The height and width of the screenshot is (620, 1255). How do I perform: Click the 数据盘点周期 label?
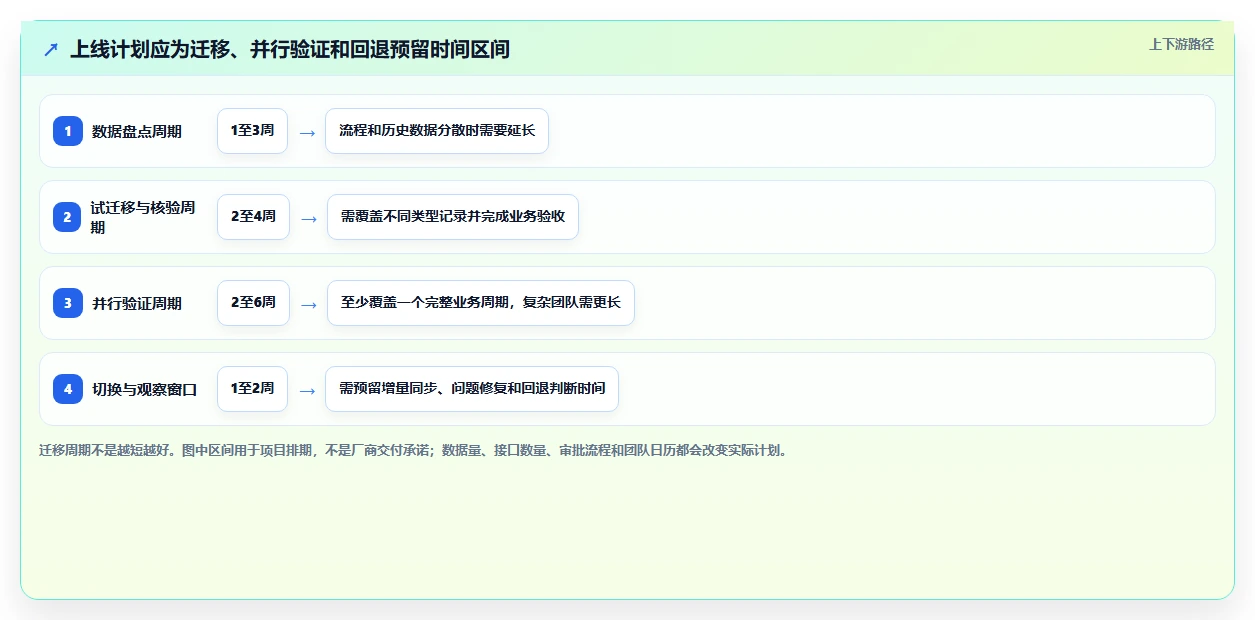(137, 131)
